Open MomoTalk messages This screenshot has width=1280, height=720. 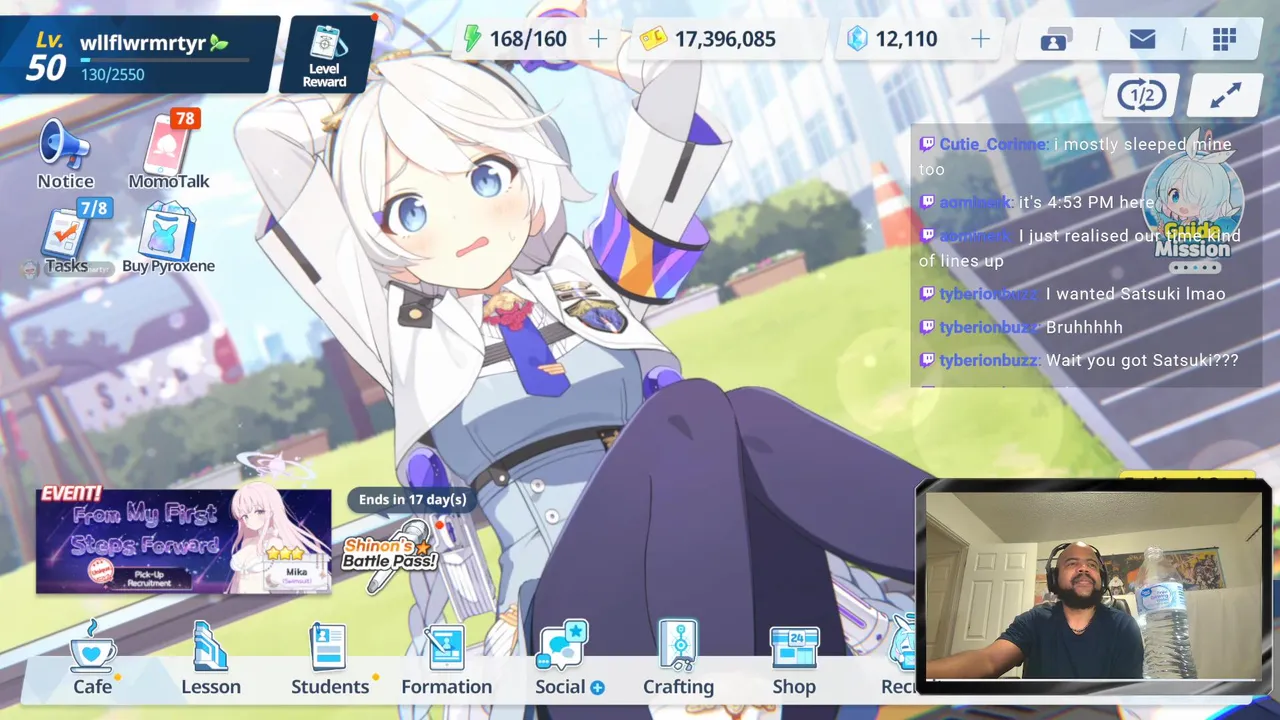(x=168, y=150)
